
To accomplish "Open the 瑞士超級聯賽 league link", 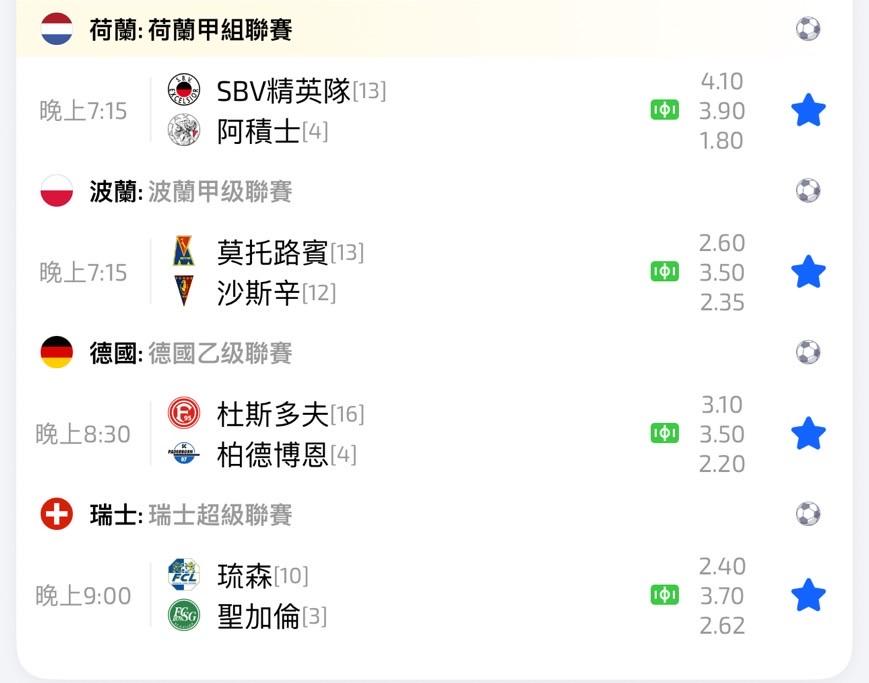I will coord(220,515).
